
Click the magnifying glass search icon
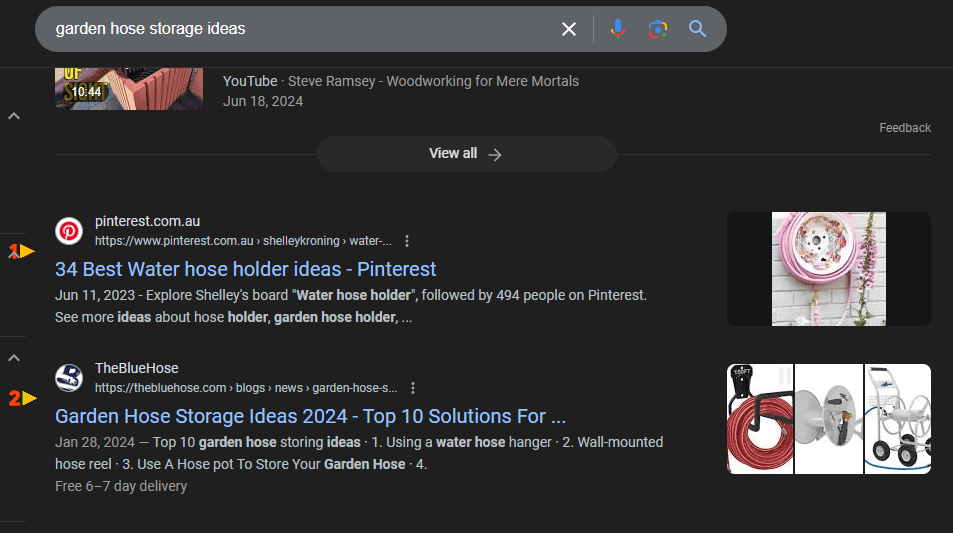tap(697, 29)
